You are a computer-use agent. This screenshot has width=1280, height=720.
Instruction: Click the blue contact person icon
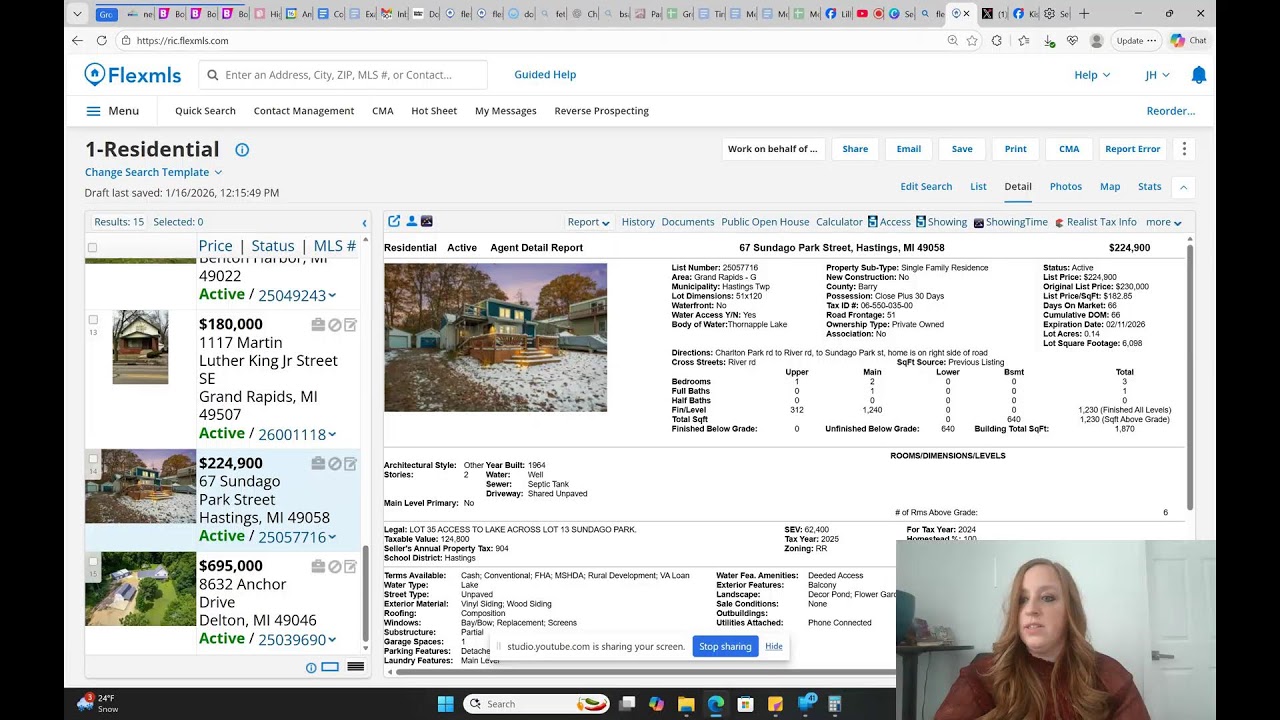tap(411, 221)
